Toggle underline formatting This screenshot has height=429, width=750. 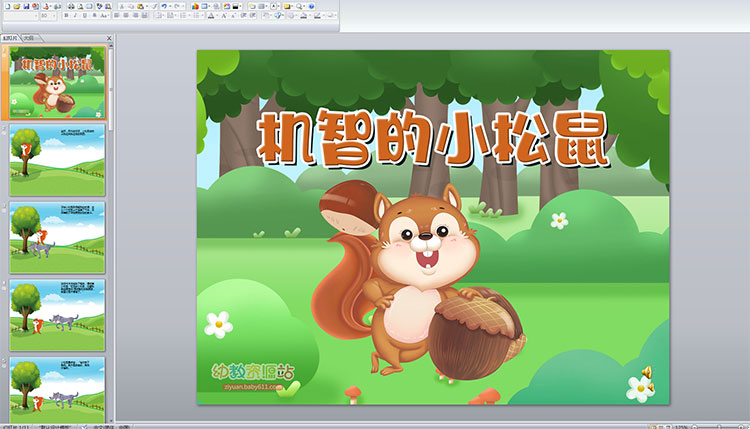click(x=84, y=17)
